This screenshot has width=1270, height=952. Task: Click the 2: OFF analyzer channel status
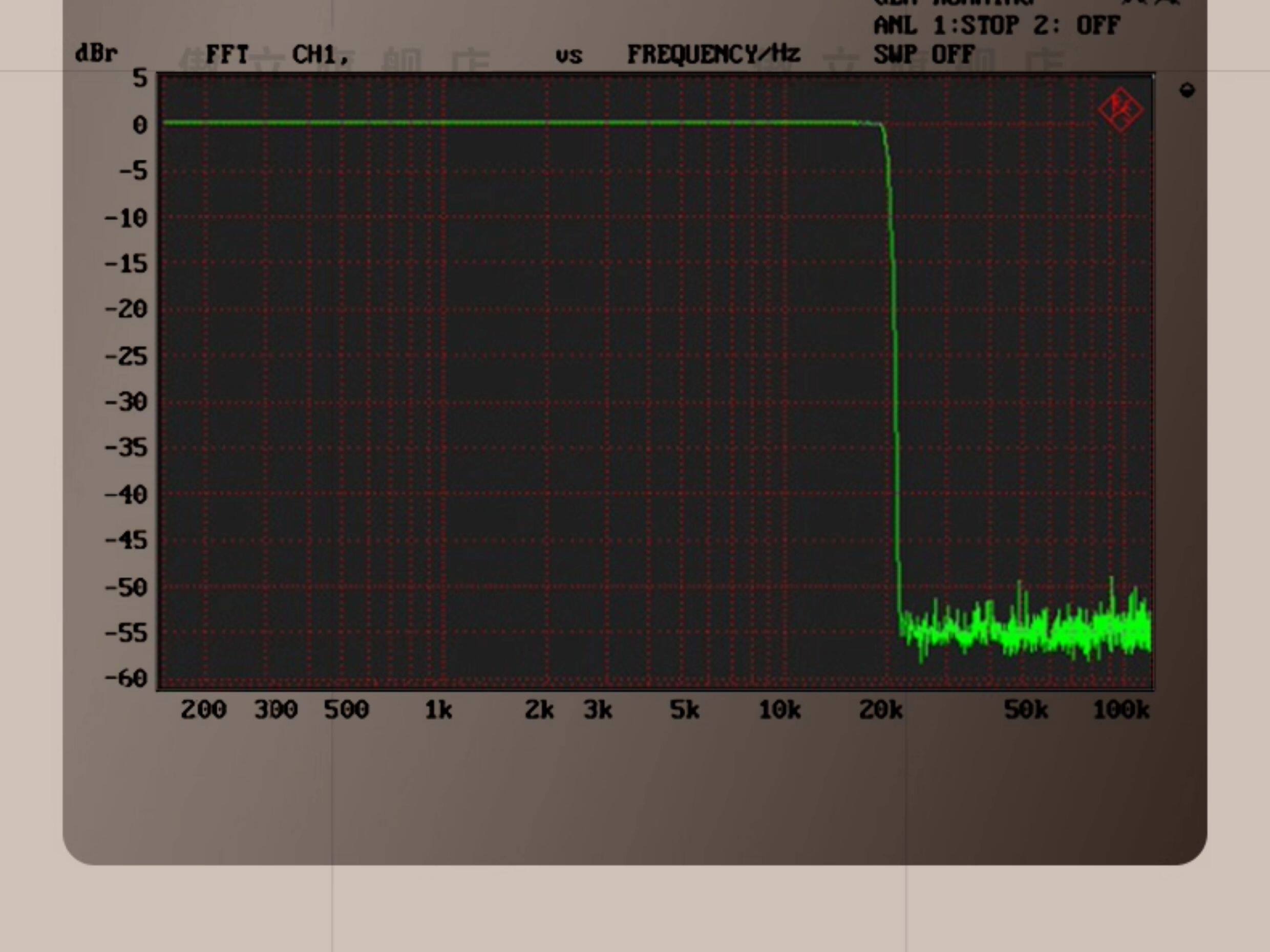(x=1076, y=25)
